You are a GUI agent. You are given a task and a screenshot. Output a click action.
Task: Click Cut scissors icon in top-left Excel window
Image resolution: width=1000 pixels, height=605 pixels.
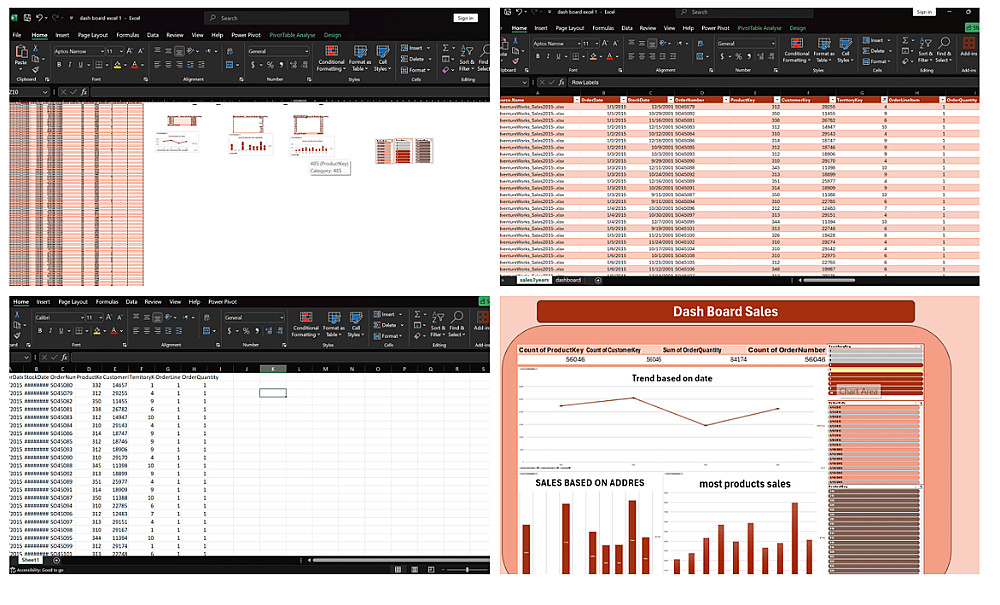tap(36, 48)
